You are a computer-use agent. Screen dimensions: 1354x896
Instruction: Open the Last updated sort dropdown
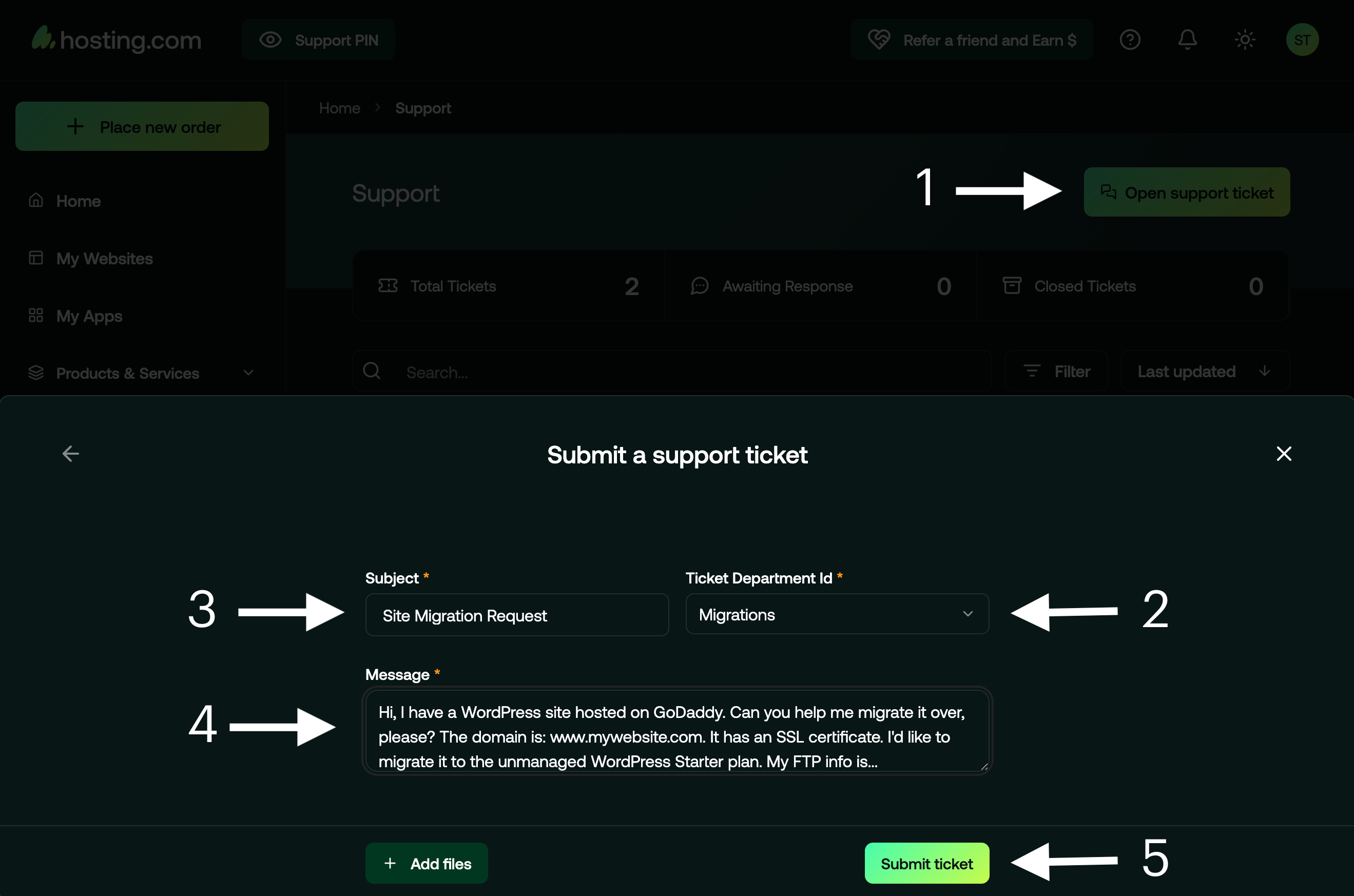[1204, 372]
